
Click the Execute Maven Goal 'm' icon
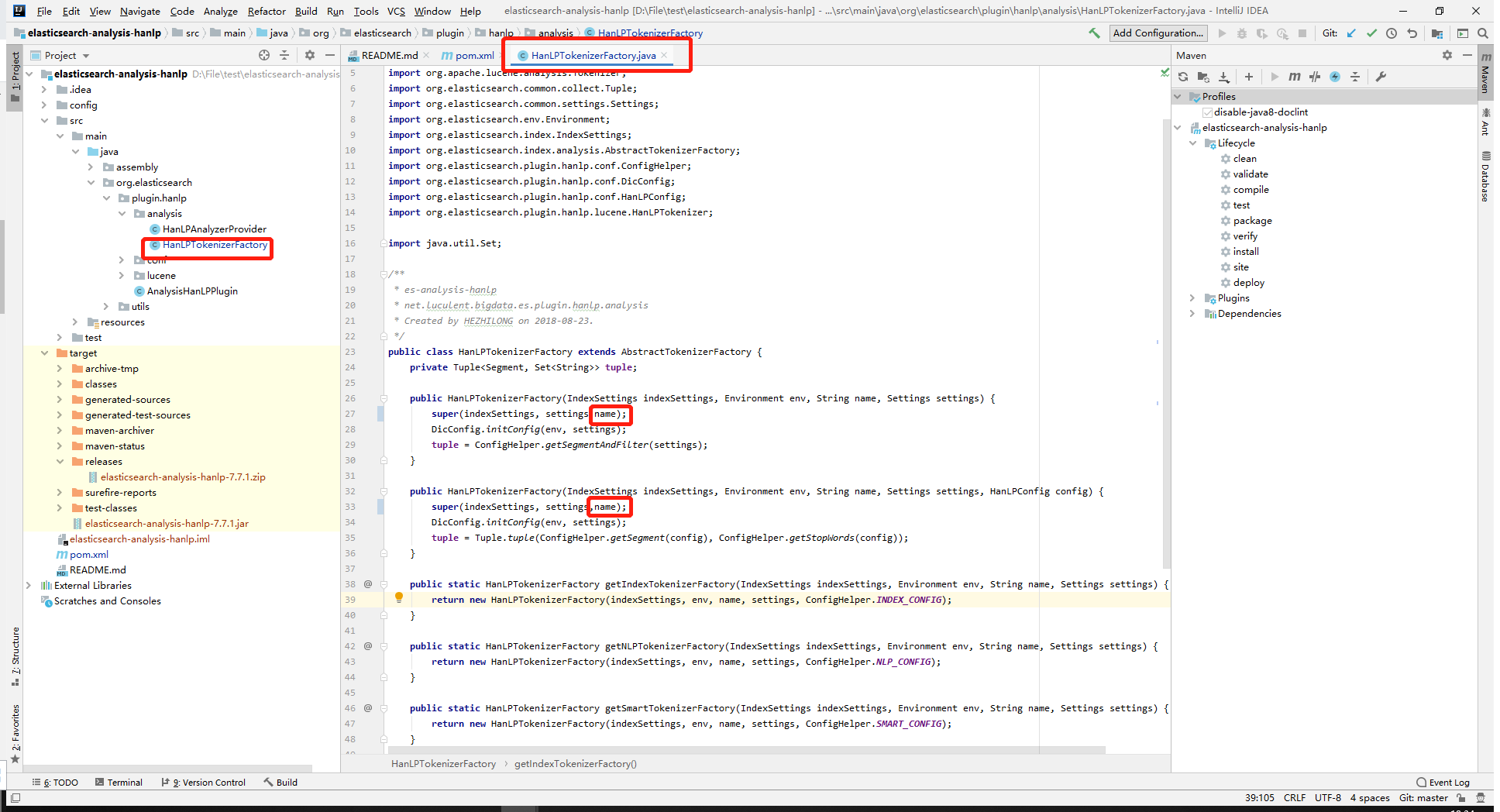point(1295,77)
